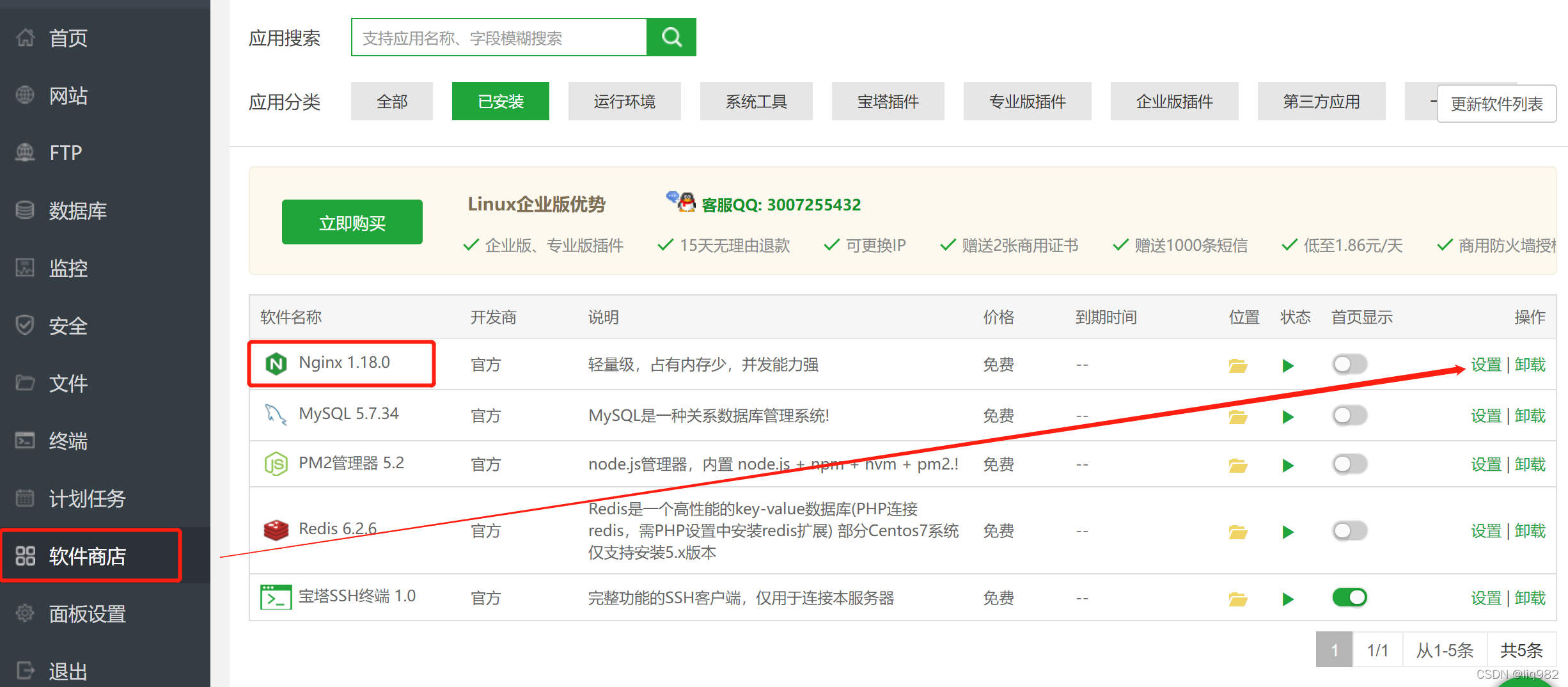Click 客服QQ: 3007255432 text

pos(781,205)
